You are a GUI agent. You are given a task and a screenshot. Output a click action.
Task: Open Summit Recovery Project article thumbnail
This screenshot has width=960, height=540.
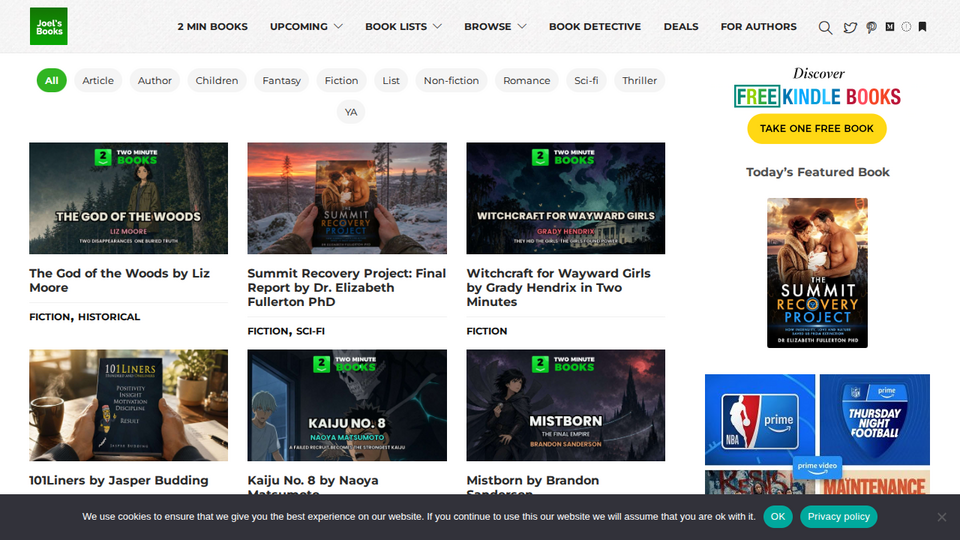pos(347,198)
